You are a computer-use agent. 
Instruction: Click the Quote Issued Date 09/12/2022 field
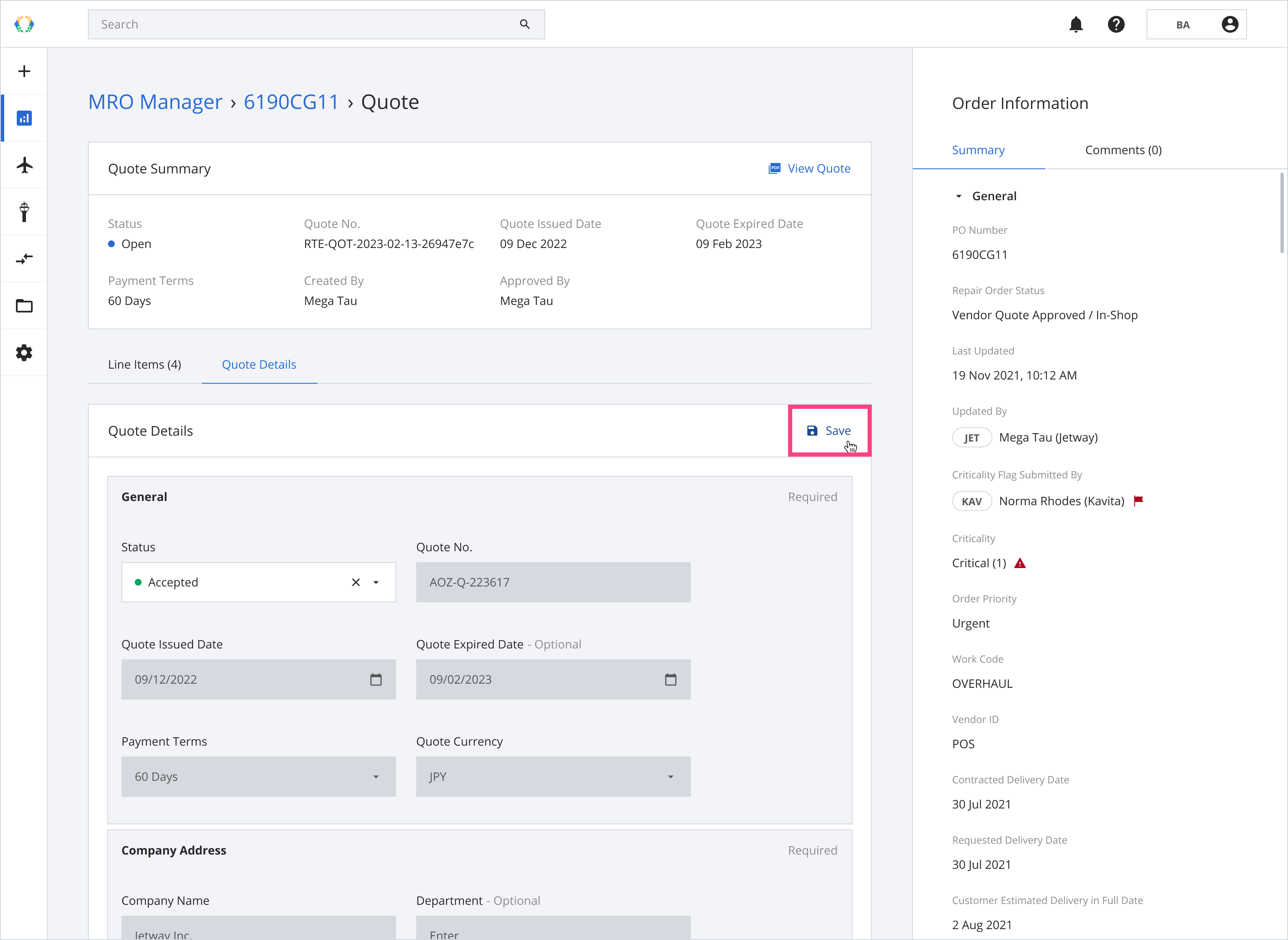258,679
